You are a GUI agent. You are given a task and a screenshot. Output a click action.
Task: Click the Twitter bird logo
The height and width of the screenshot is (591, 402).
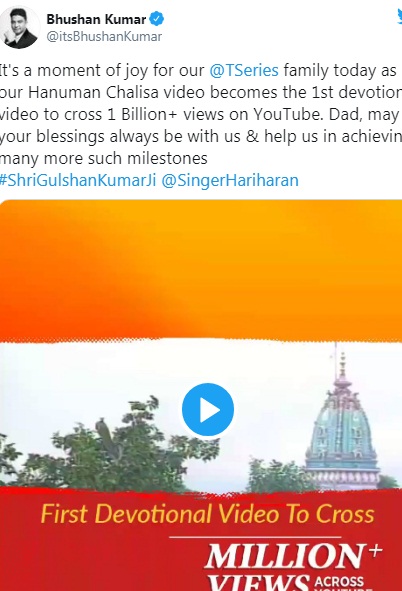point(399,17)
